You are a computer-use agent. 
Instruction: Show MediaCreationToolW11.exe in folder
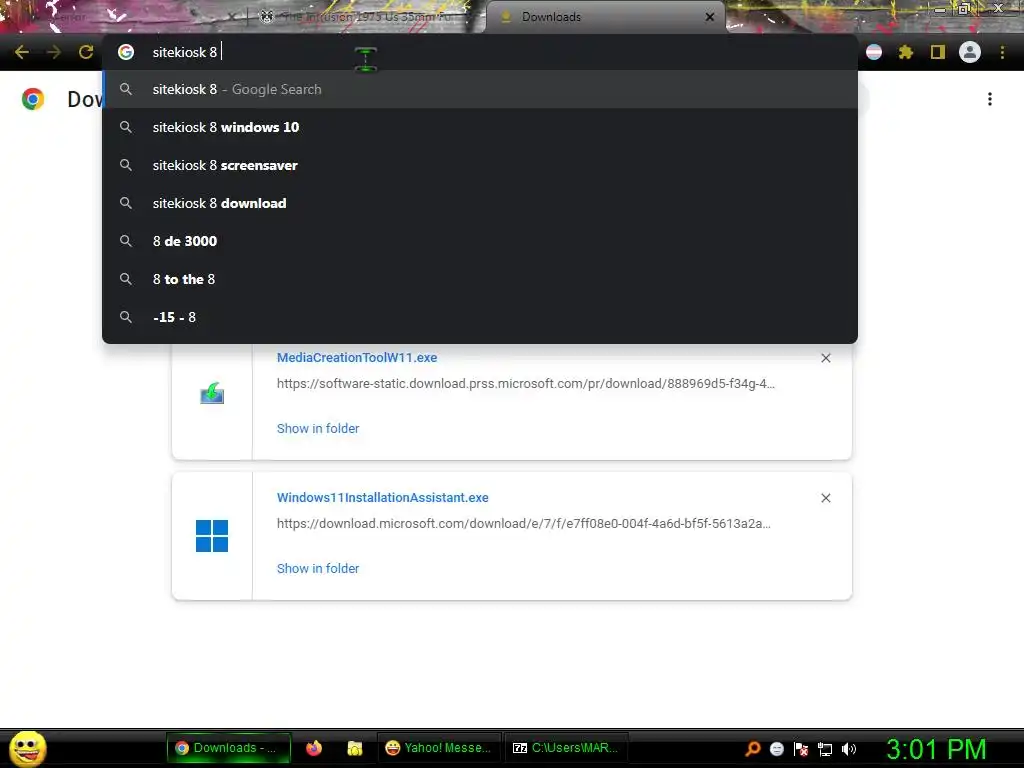coord(318,428)
